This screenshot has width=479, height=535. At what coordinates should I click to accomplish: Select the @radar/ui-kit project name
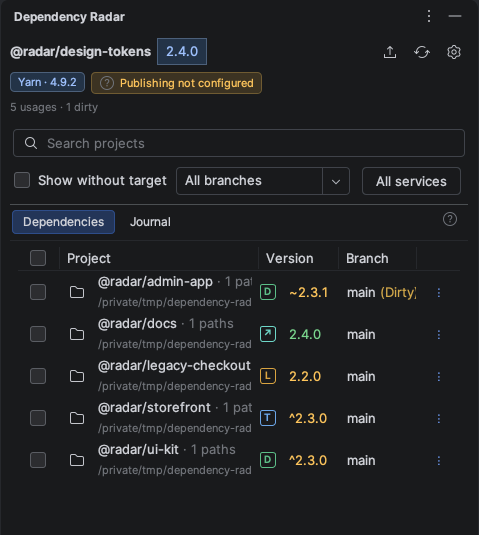point(138,450)
